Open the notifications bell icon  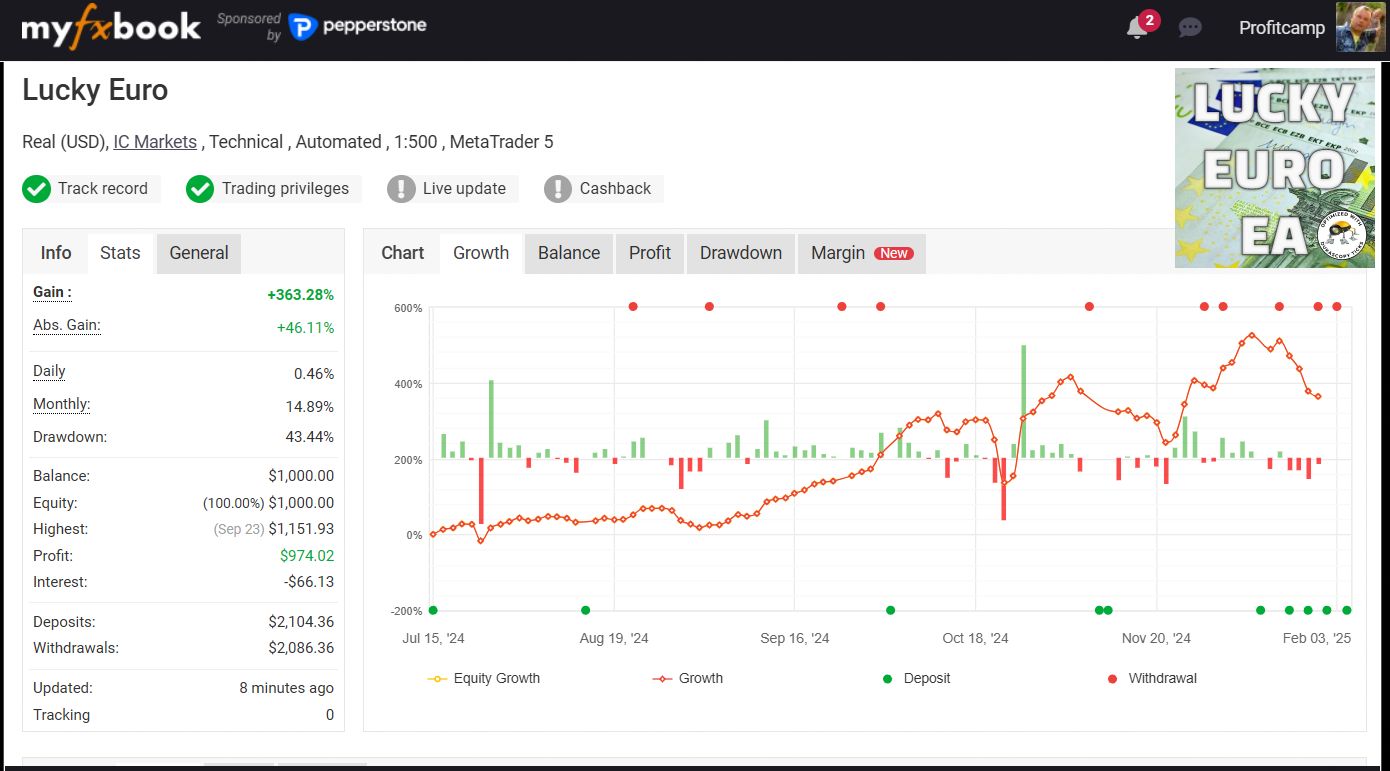(x=1137, y=28)
